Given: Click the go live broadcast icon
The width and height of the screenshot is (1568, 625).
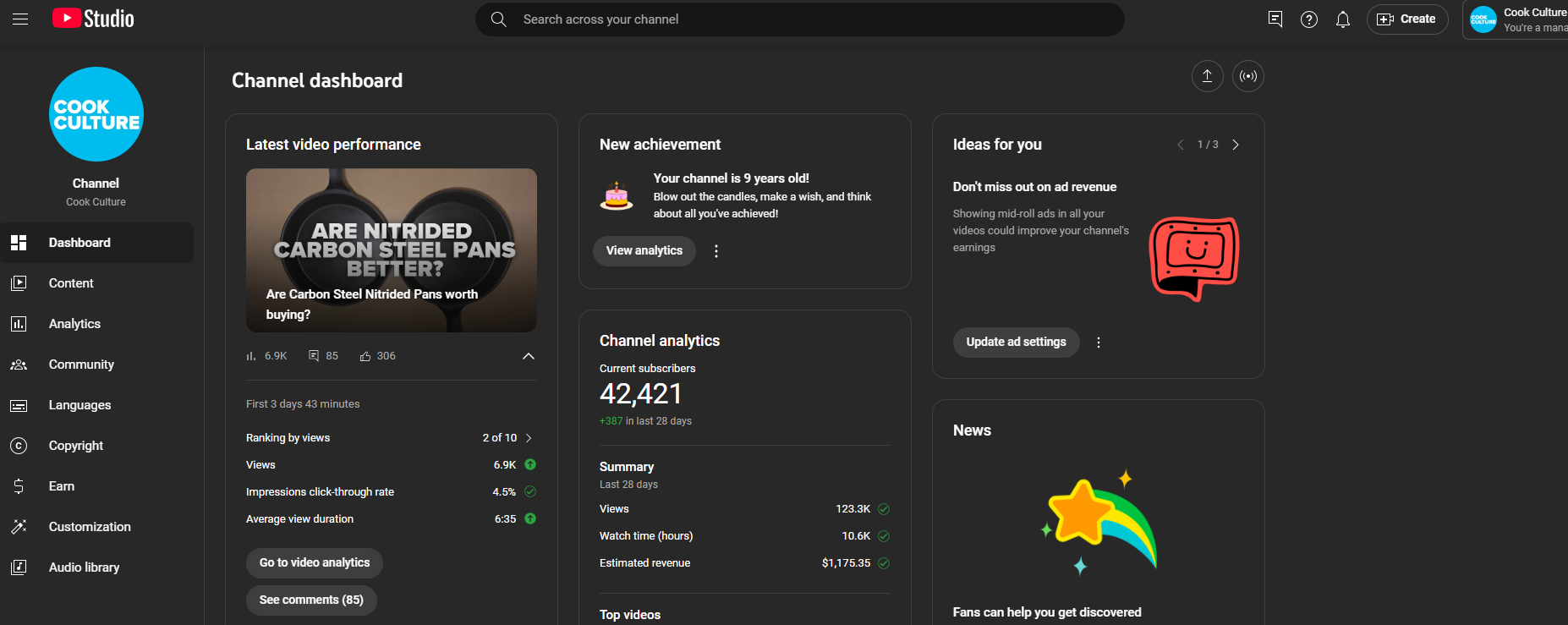Looking at the screenshot, I should [1248, 76].
